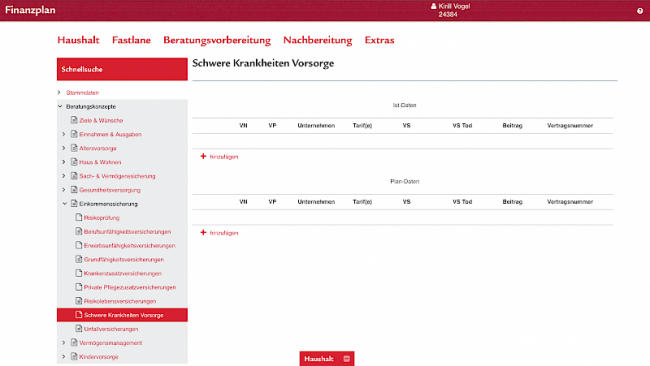Open Krankenzusatzversicherungen page
Screen dimensions: 650x366
[x=123, y=274]
